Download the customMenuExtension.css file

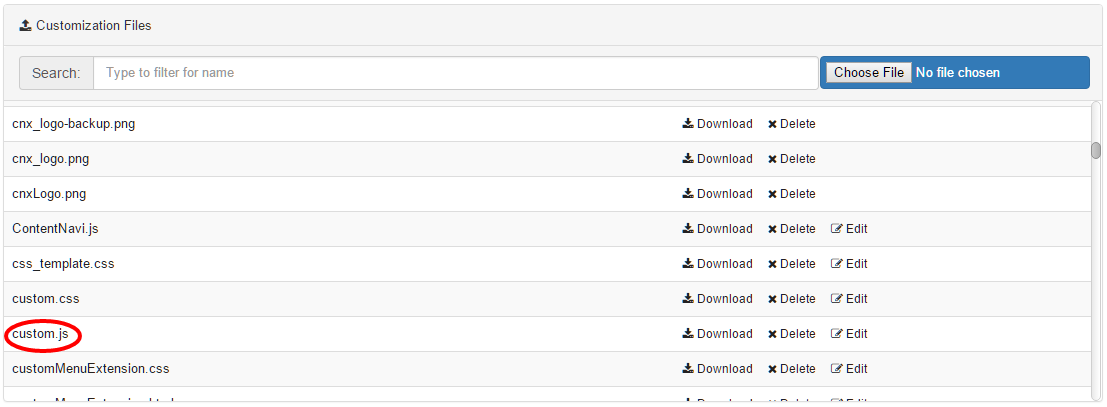tap(717, 369)
